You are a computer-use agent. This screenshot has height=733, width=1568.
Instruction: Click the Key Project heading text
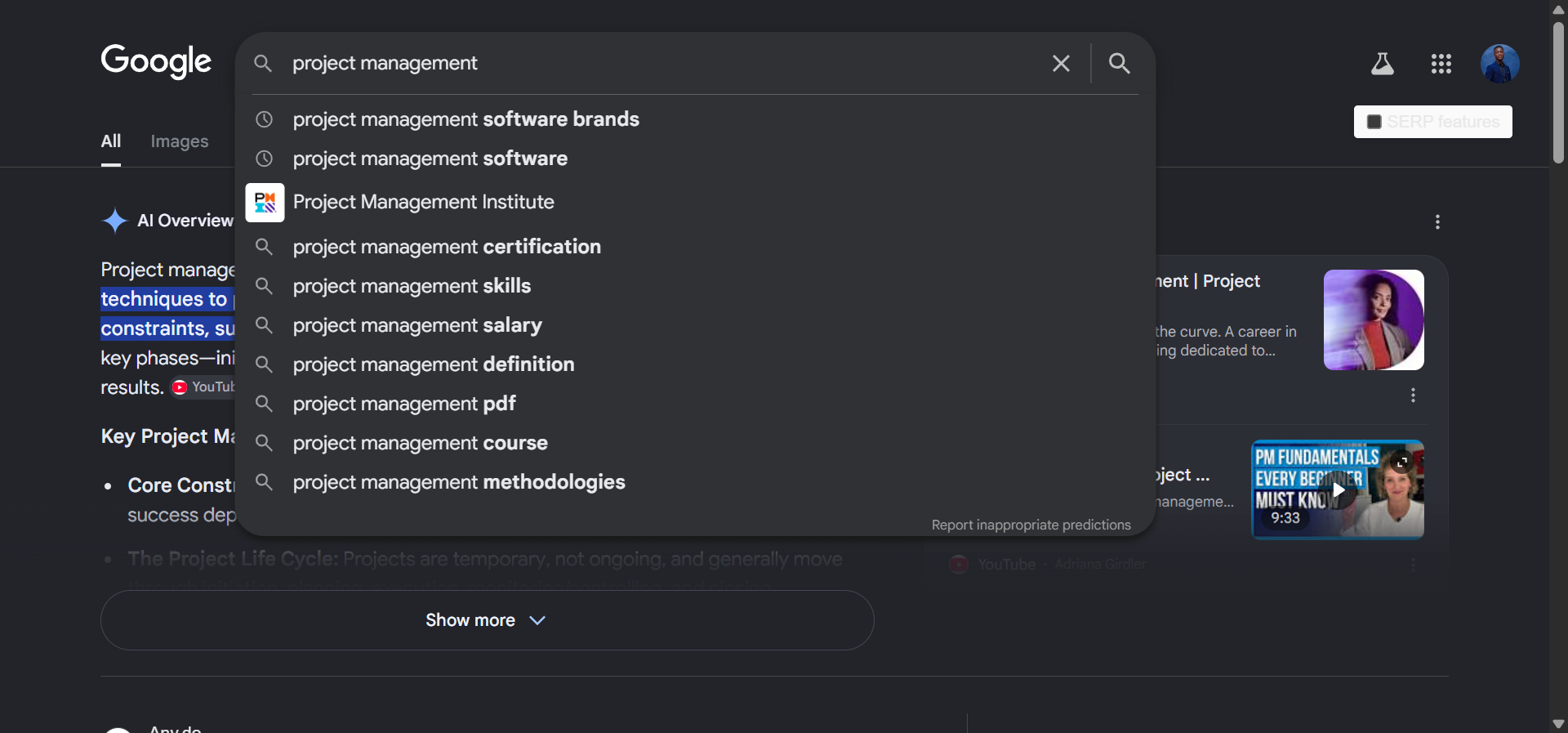pyautogui.click(x=167, y=436)
